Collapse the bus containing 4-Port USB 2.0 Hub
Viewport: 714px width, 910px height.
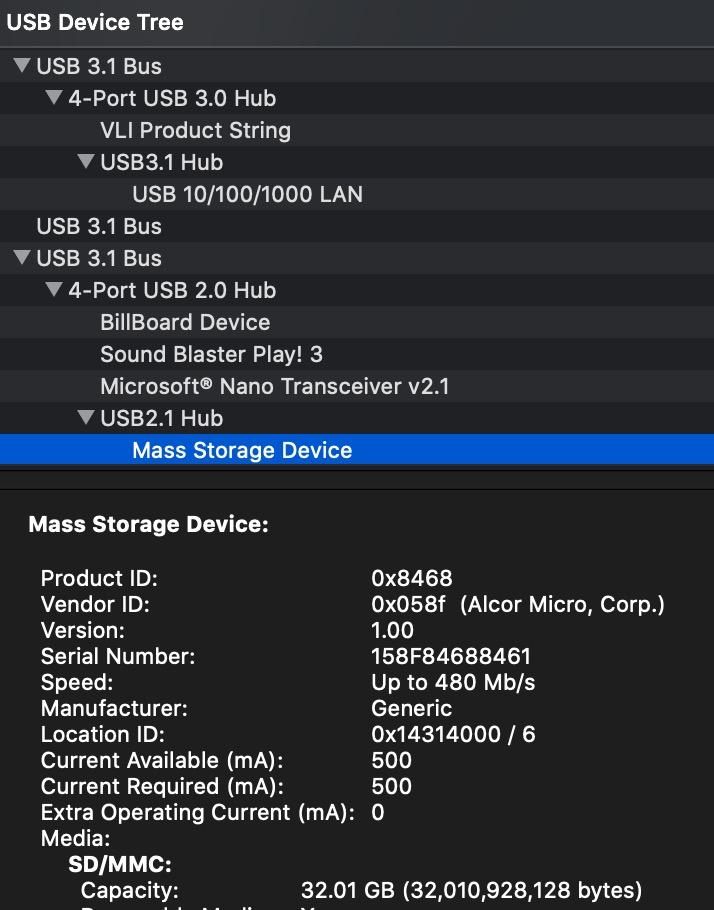coord(22,258)
